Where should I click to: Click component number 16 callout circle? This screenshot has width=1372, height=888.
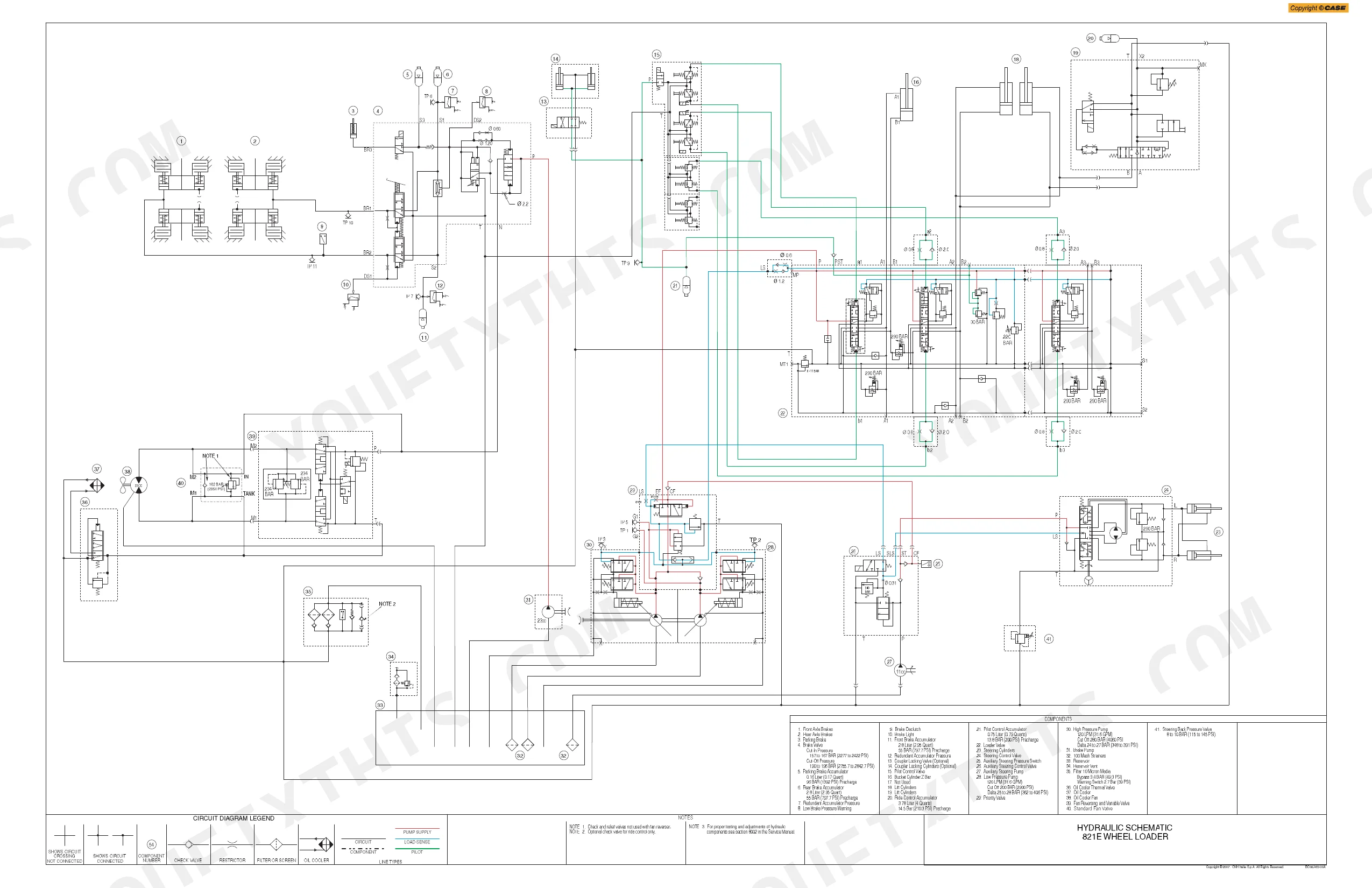tap(916, 82)
